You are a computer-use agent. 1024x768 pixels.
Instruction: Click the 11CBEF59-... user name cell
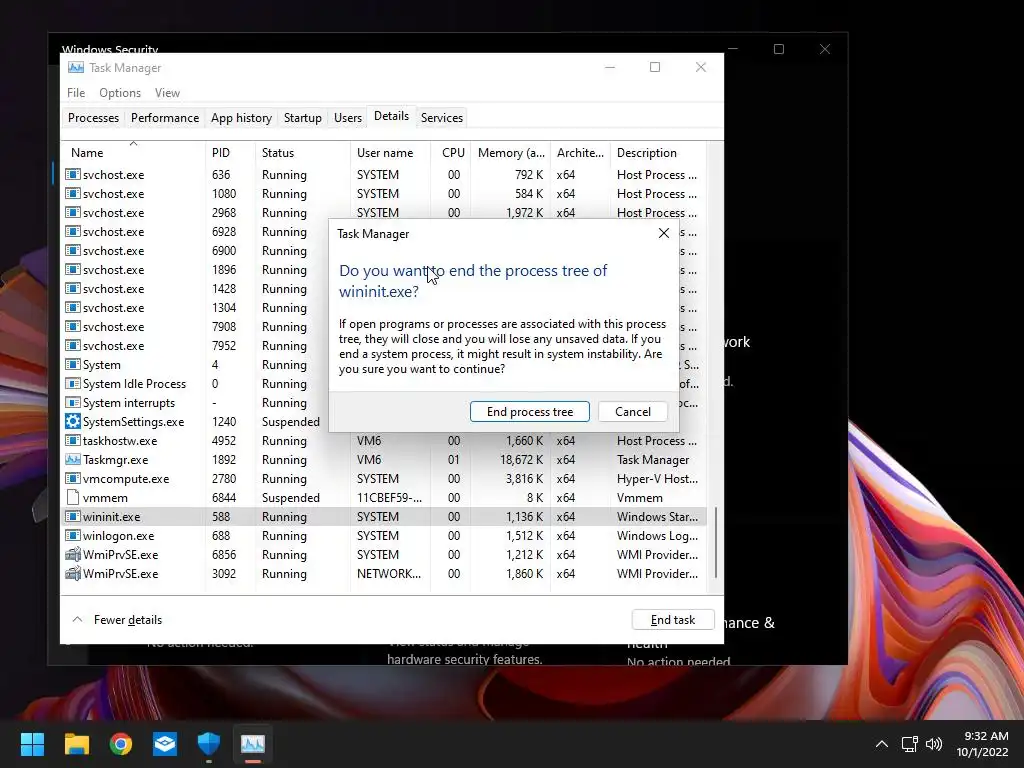pyautogui.click(x=389, y=497)
